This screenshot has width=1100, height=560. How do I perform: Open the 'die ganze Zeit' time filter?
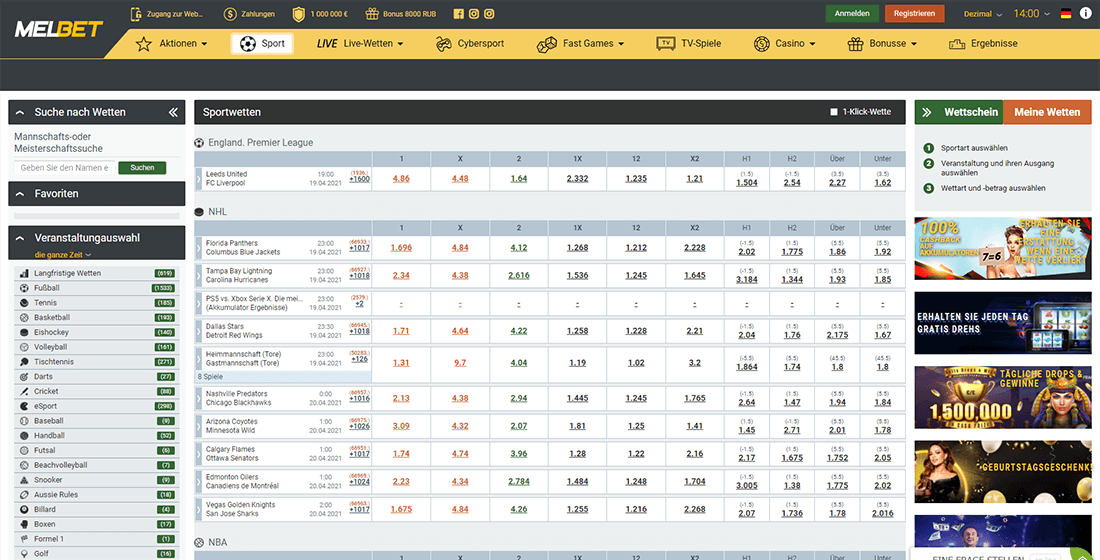click(63, 255)
